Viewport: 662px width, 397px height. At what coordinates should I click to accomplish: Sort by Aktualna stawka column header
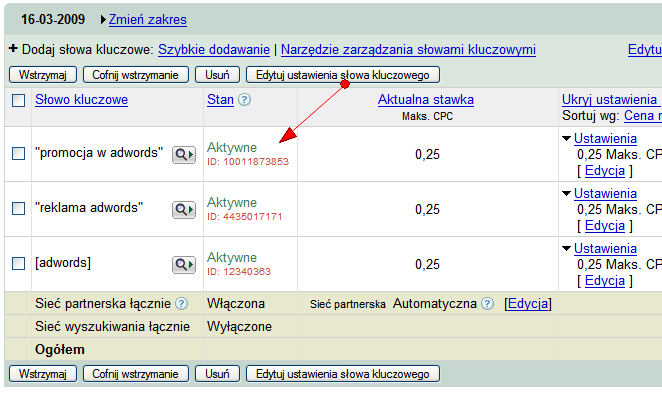point(426,100)
